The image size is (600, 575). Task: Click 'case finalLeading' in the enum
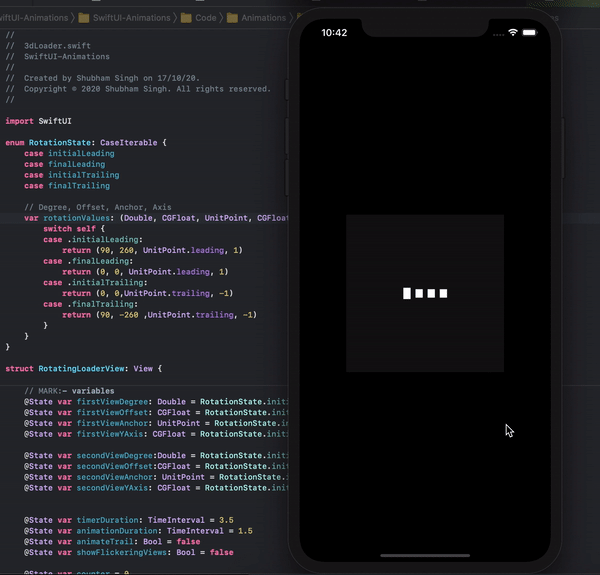point(65,164)
